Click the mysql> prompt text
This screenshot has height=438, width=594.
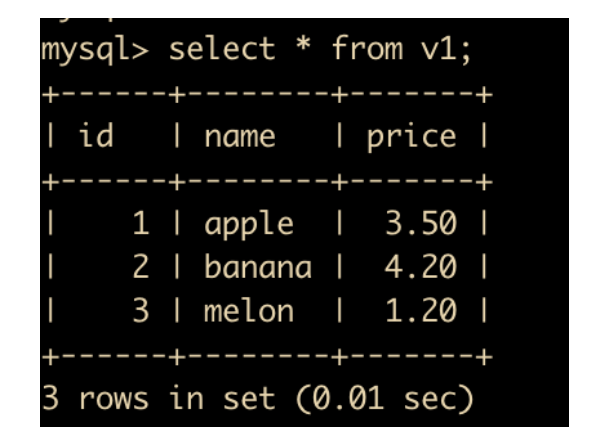point(95,50)
